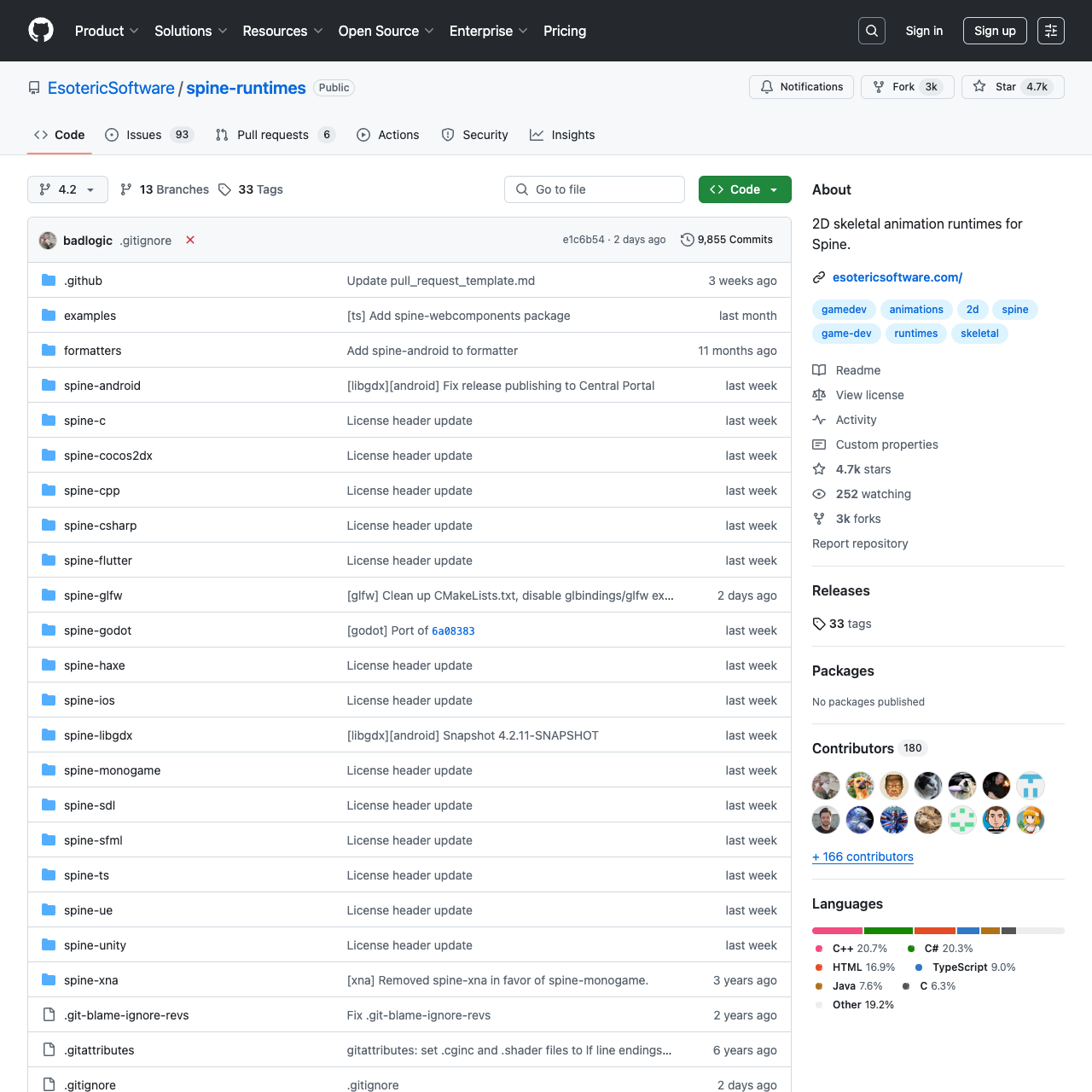
Task: Open the spine-ts folder
Action: click(86, 875)
